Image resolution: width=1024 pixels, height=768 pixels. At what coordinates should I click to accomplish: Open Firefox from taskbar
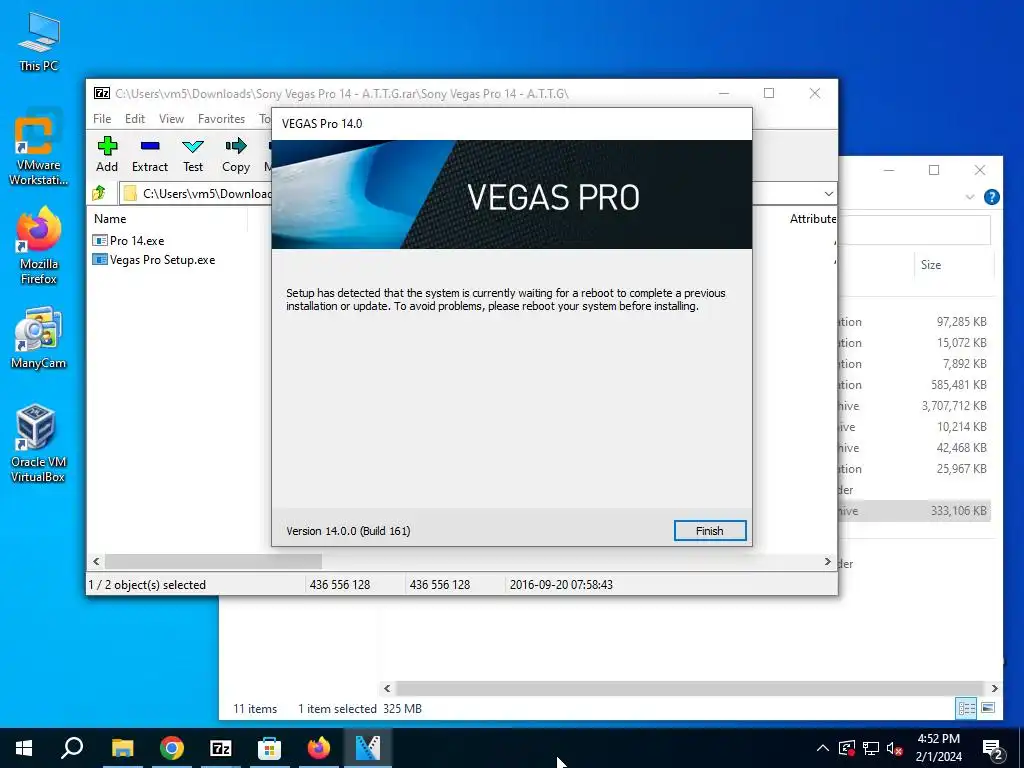point(319,748)
